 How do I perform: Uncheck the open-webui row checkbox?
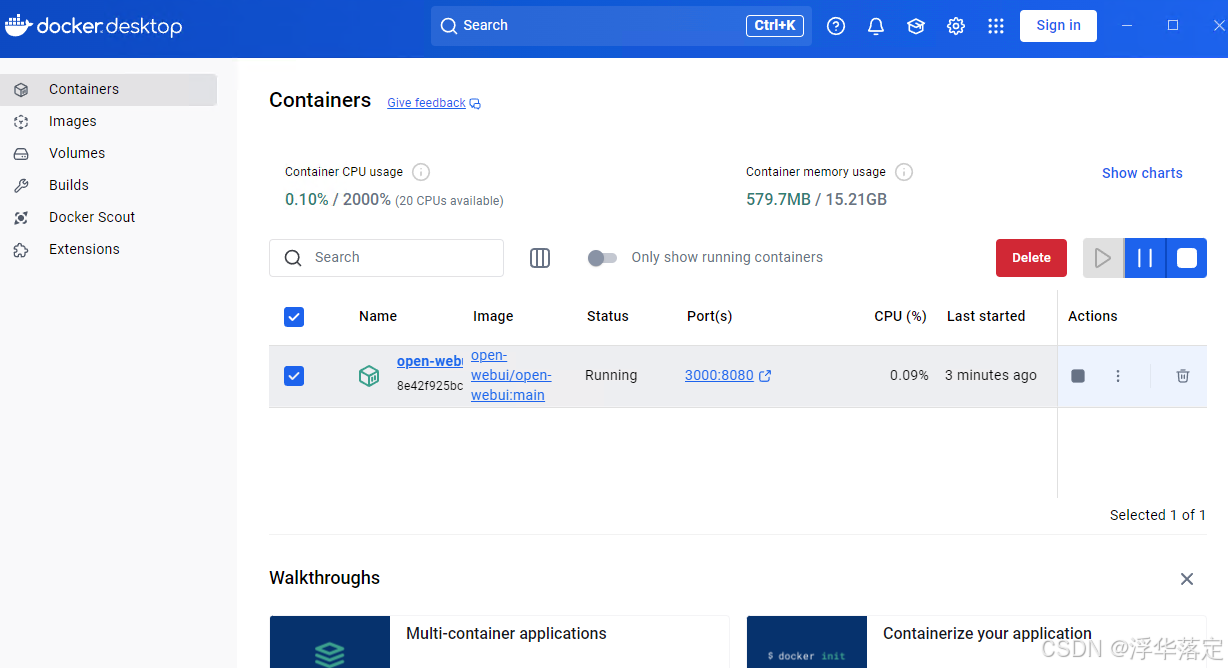tap(294, 376)
